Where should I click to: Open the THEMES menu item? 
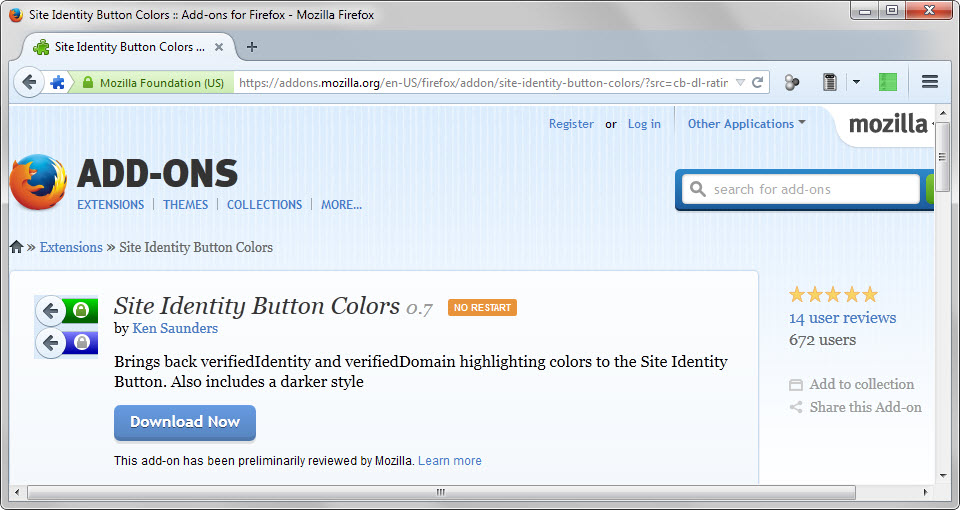pos(186,204)
